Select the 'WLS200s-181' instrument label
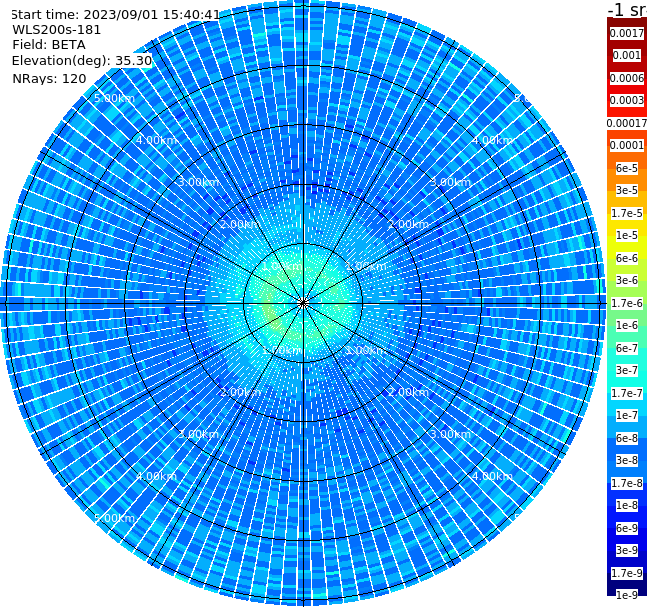 pyautogui.click(x=57, y=30)
